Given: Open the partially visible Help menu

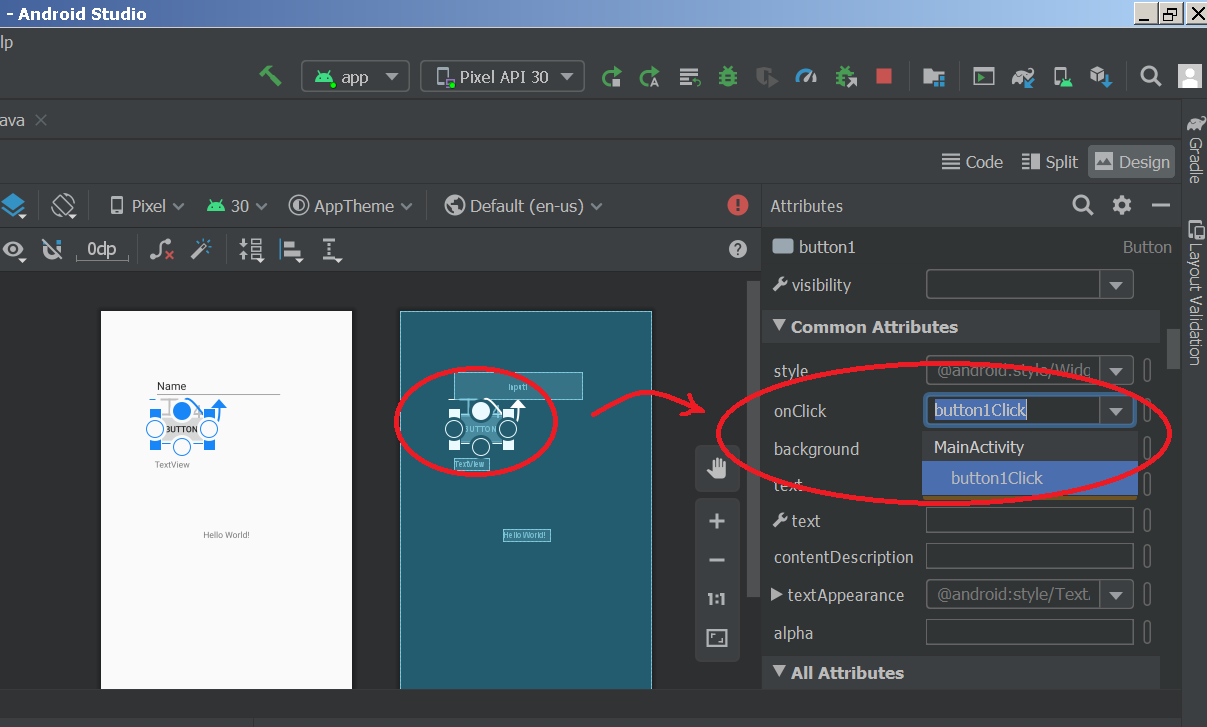Looking at the screenshot, I should [x=6, y=42].
